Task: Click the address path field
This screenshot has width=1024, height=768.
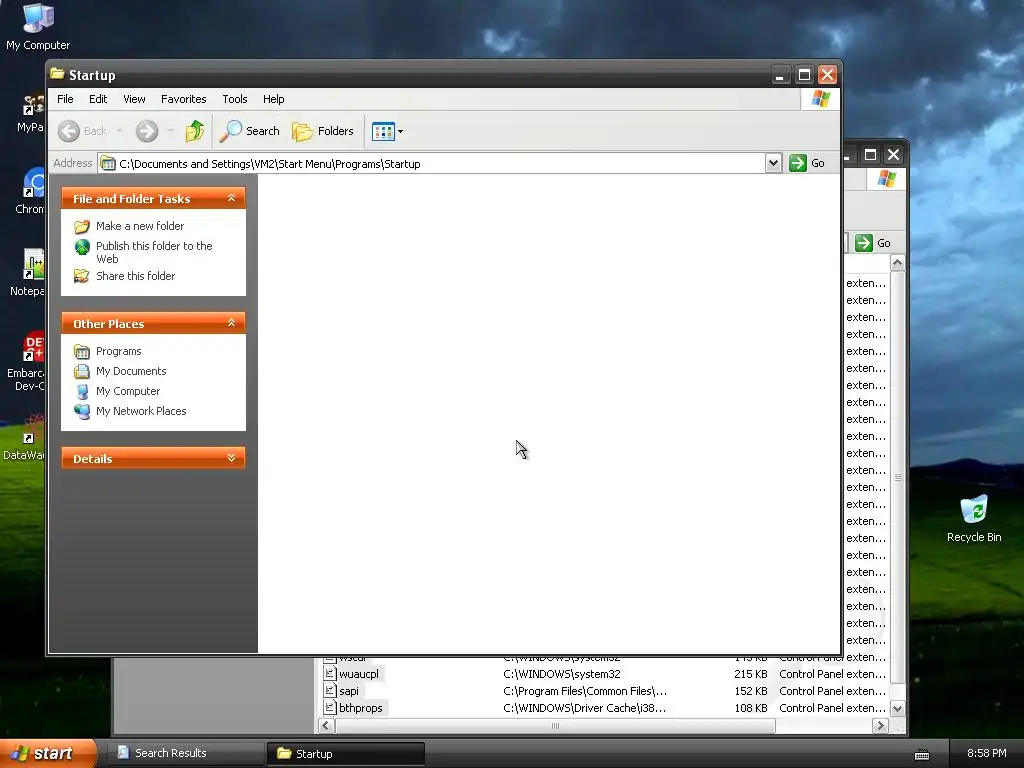Action: [431, 163]
